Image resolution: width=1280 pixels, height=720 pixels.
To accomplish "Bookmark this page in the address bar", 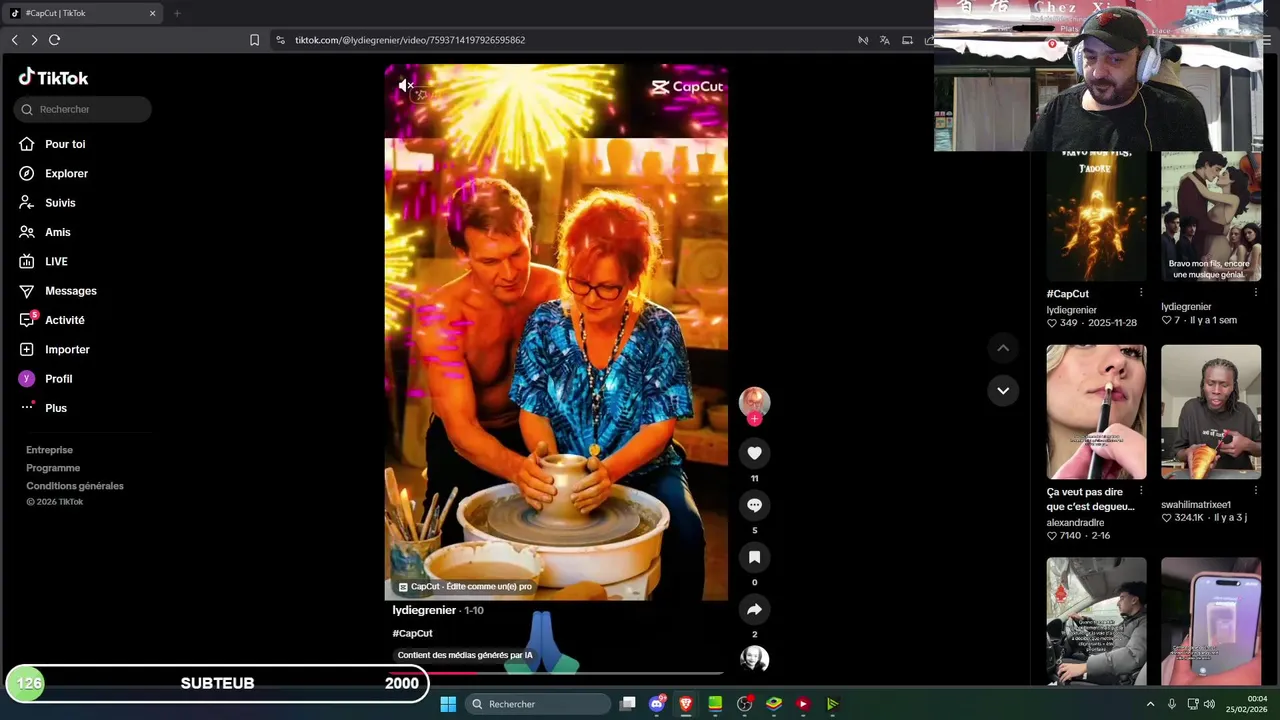I will point(254,40).
